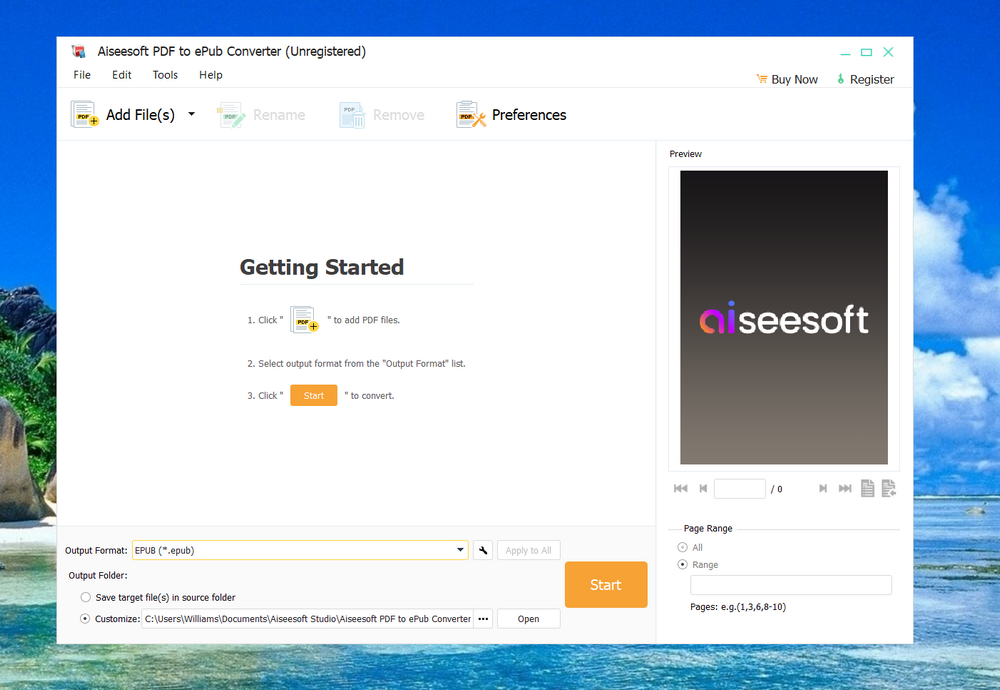
Task: Click the Register link
Action: (x=872, y=79)
